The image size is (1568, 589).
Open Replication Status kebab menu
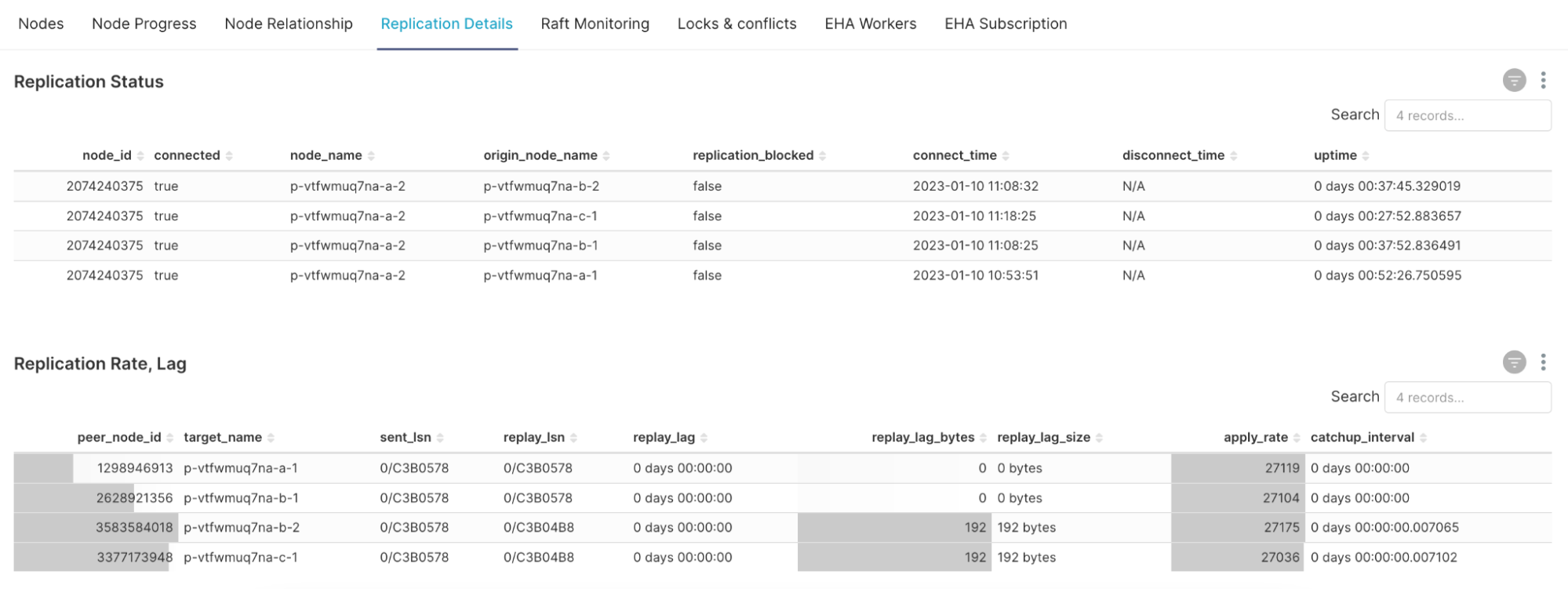click(x=1543, y=80)
